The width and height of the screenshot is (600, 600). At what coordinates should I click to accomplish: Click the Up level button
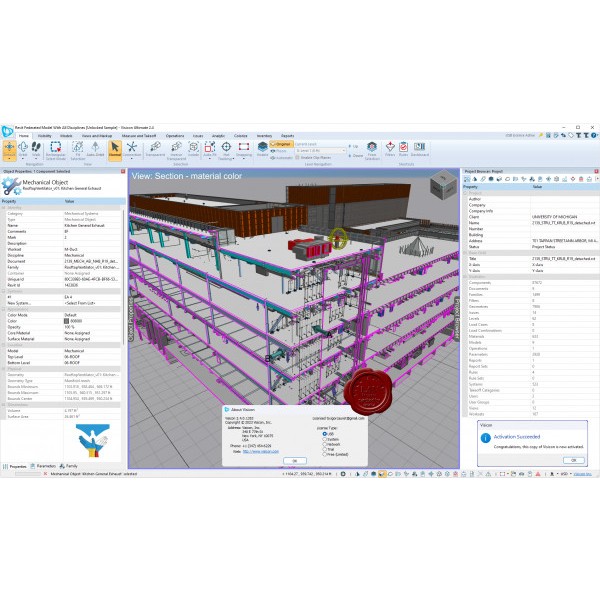click(x=353, y=147)
